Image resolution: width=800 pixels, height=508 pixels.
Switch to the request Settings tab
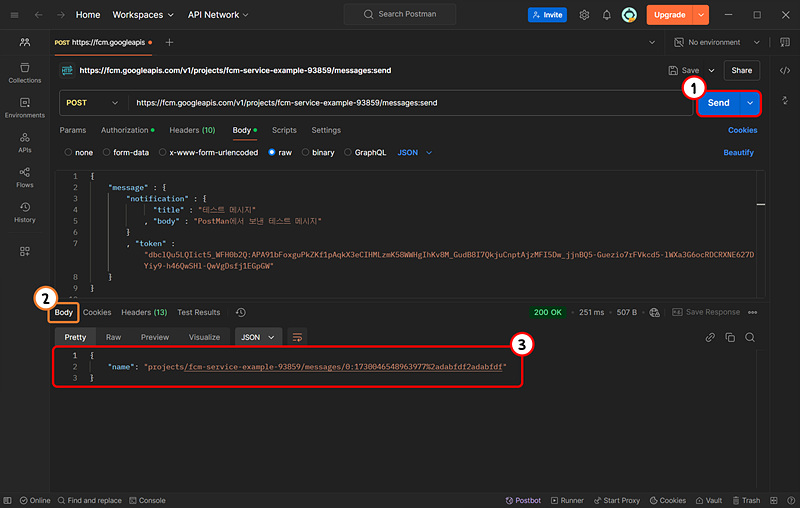[326, 130]
